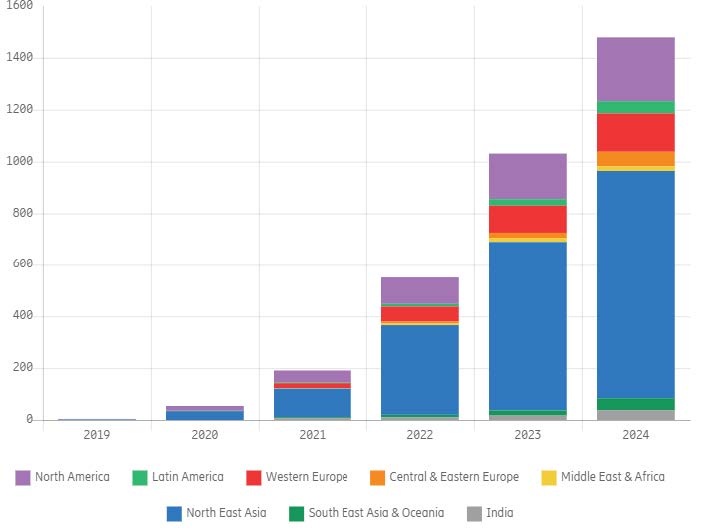
Task: Click the blue North East Asia legend swatch
Action: click(174, 513)
